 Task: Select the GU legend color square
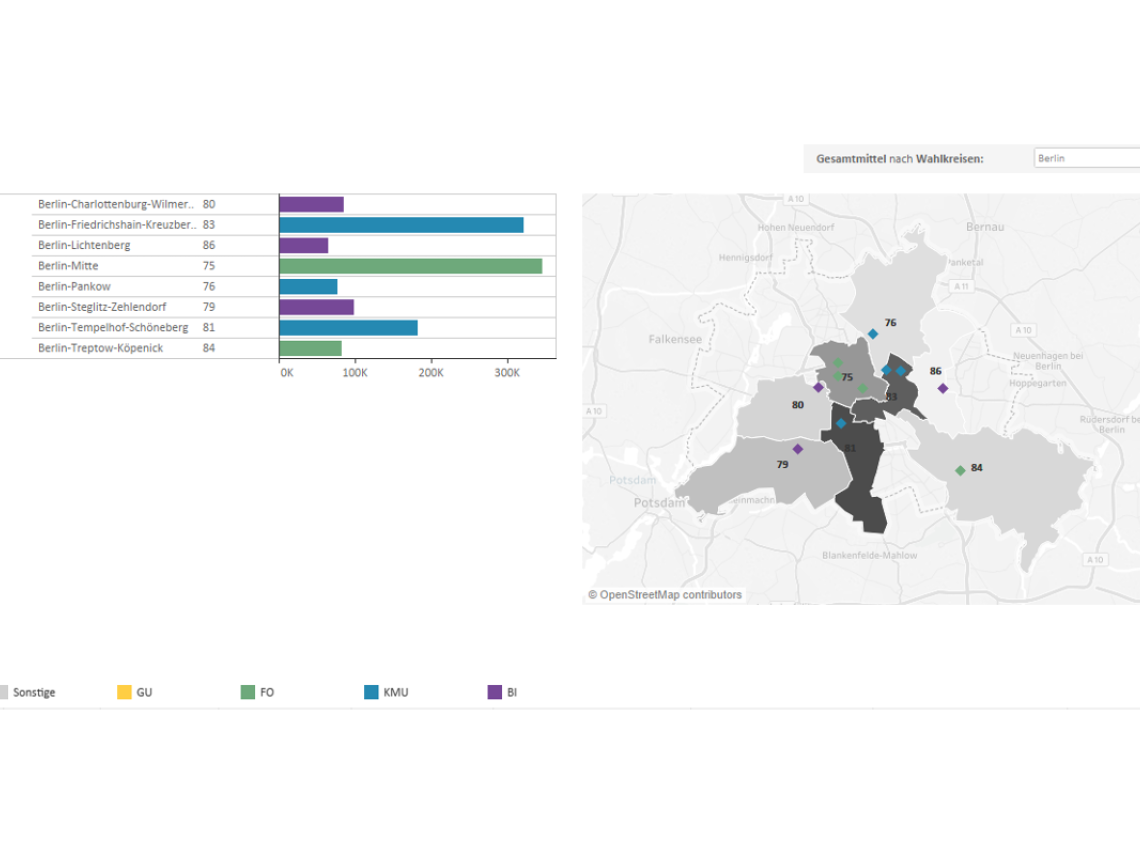[124, 692]
